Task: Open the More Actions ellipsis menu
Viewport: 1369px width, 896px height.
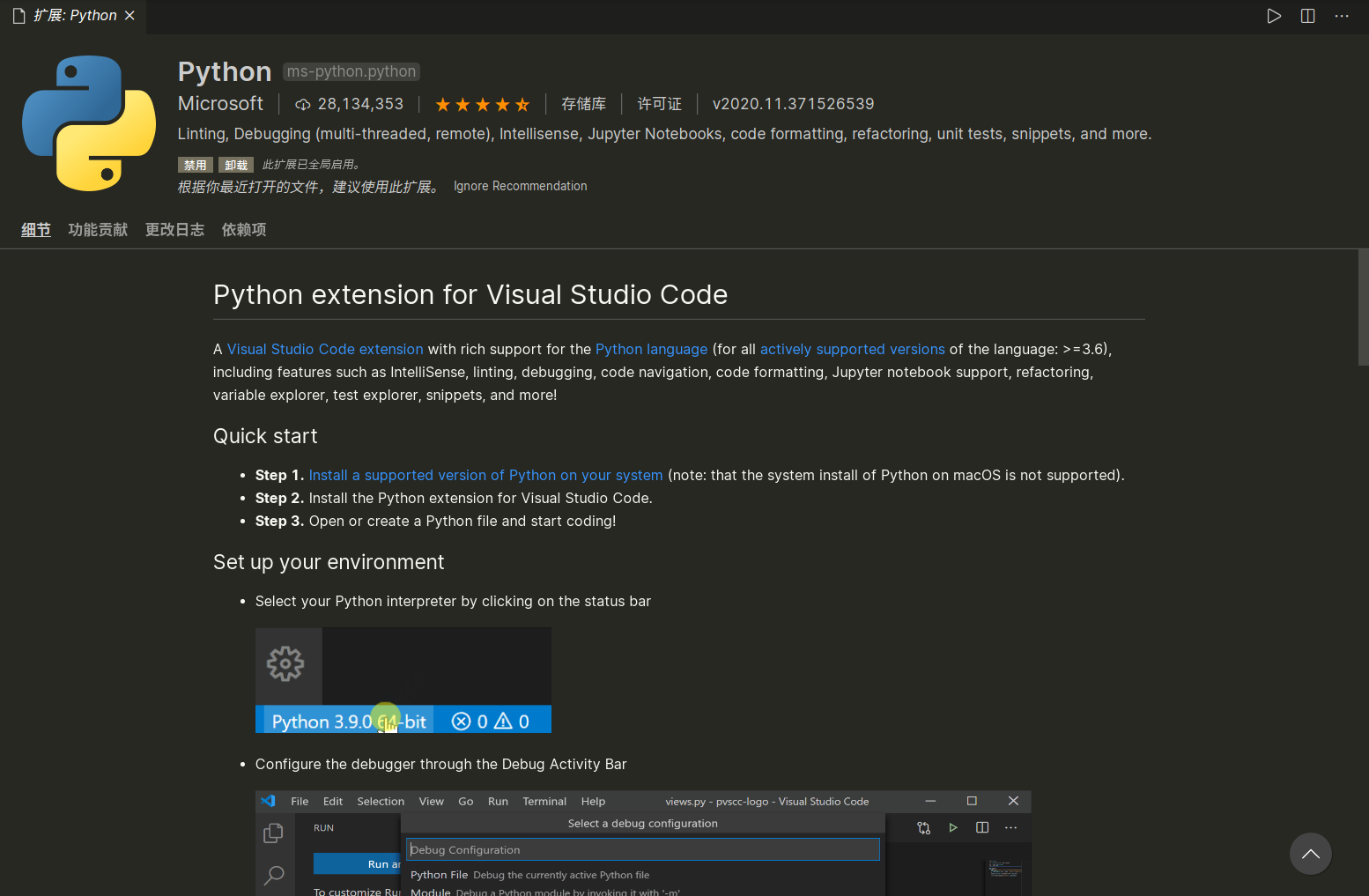Action: (1342, 16)
